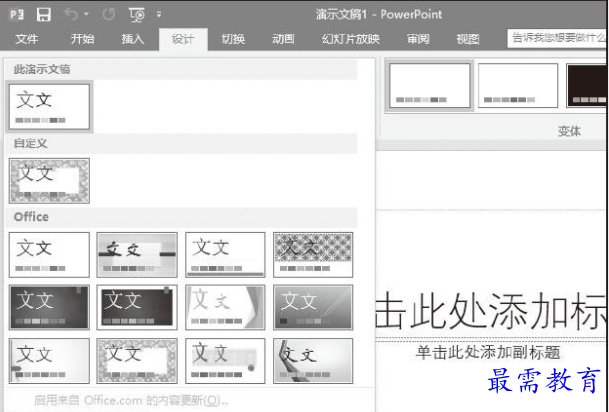The image size is (609, 412).
Task: Select current theme under 此演示文稿
Action: pyautogui.click(x=49, y=107)
